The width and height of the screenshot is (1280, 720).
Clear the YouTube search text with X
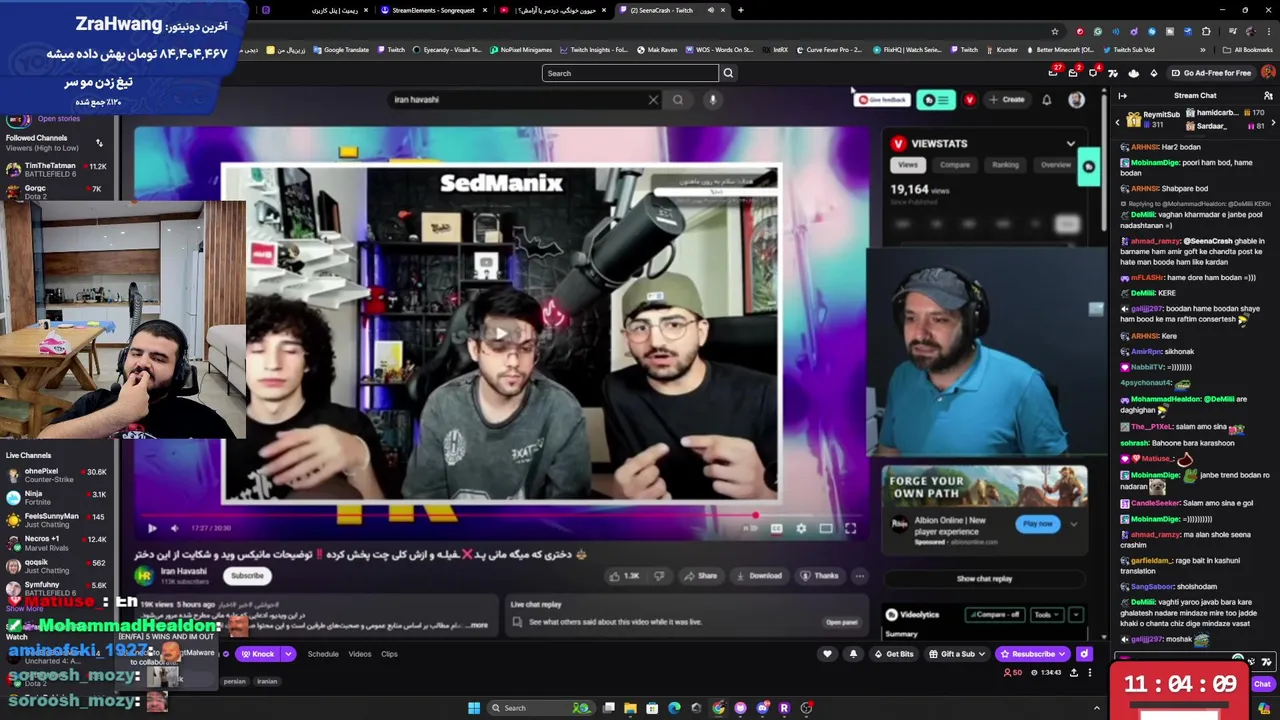click(x=653, y=99)
